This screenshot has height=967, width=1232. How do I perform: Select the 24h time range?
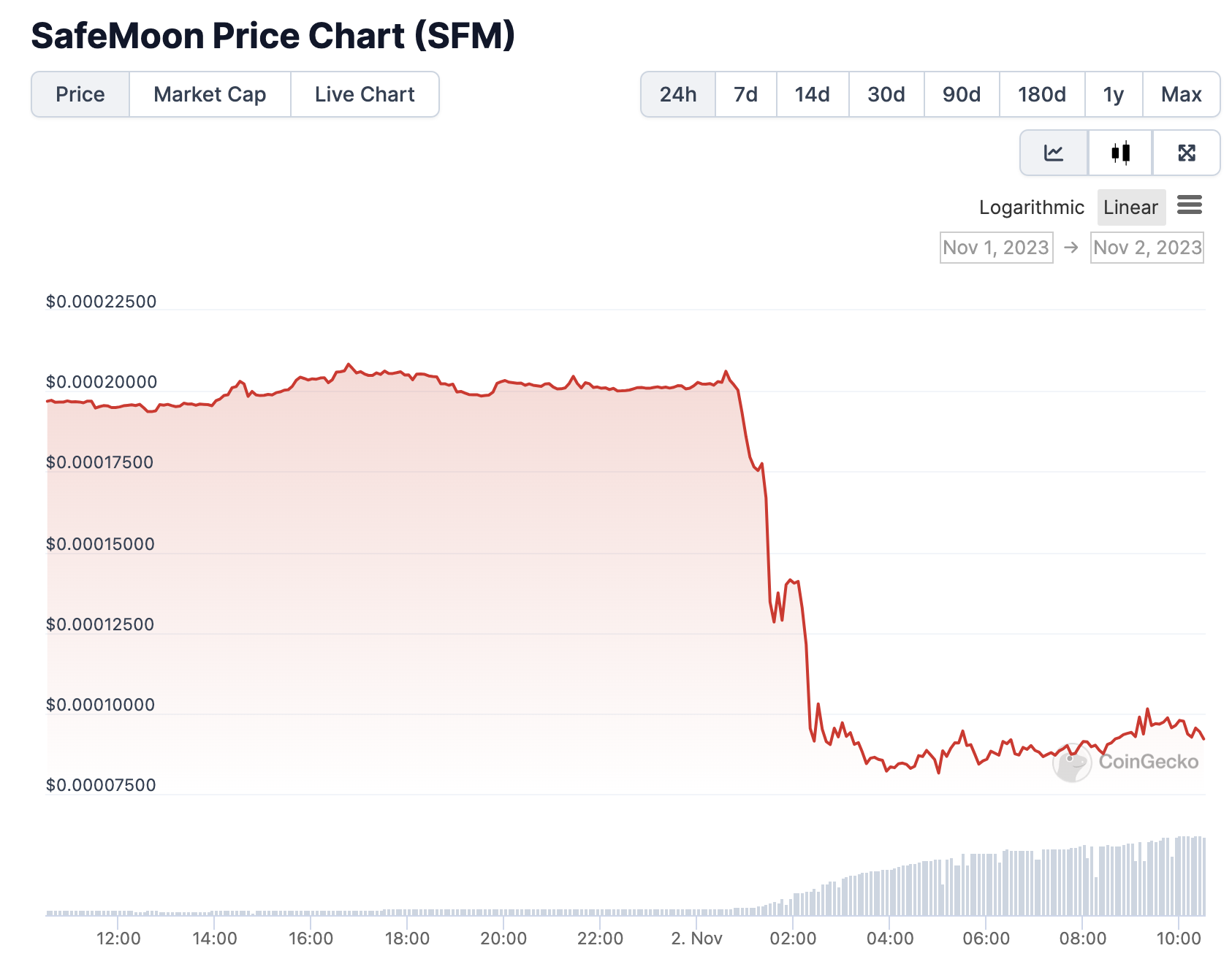678,94
